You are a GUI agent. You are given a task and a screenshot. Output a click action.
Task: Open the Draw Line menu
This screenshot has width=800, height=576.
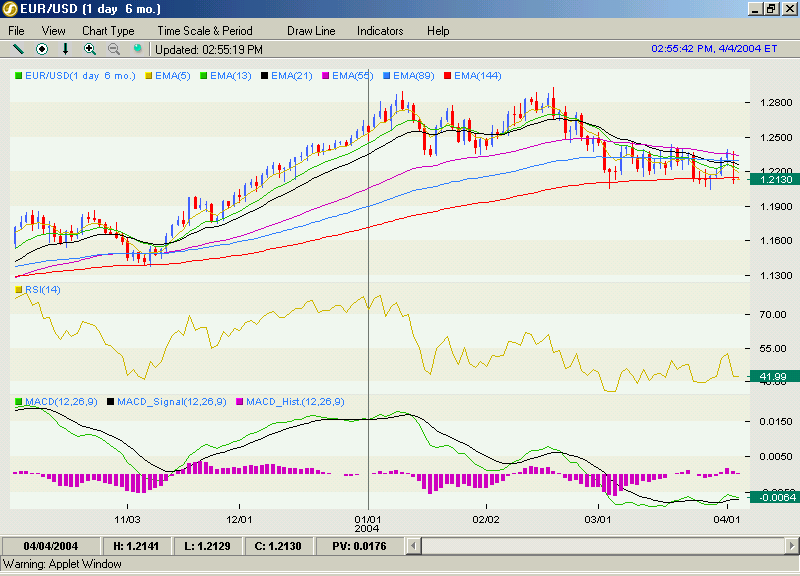[311, 31]
